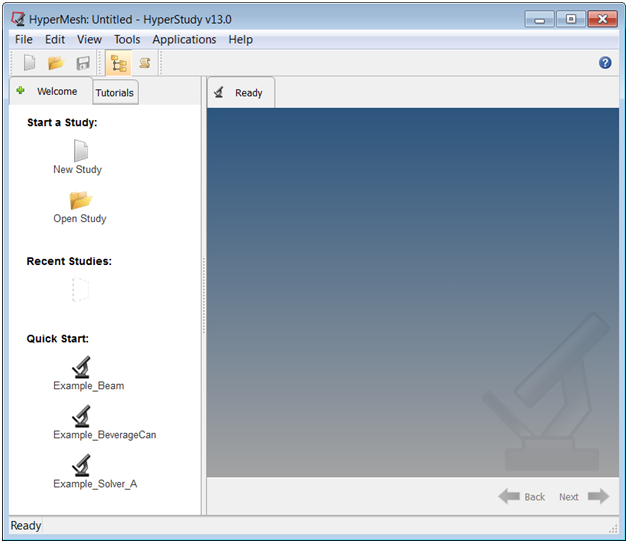
Task: Expand the Edit menu
Action: click(55, 40)
